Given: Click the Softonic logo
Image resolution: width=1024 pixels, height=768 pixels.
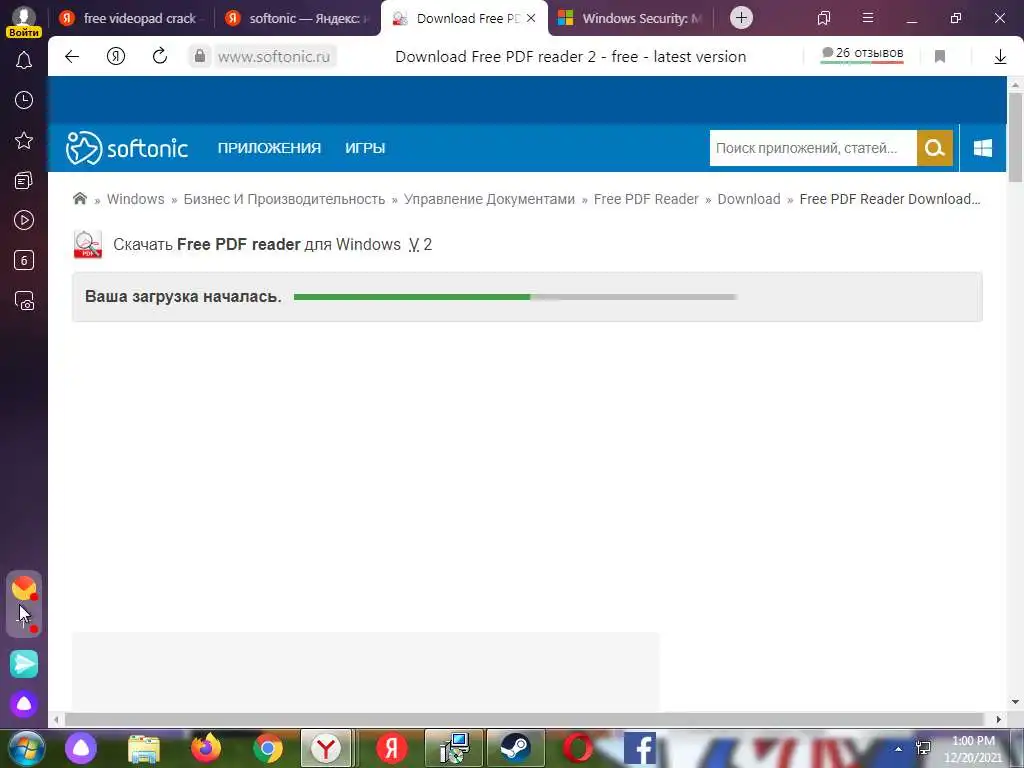Looking at the screenshot, I should (127, 148).
